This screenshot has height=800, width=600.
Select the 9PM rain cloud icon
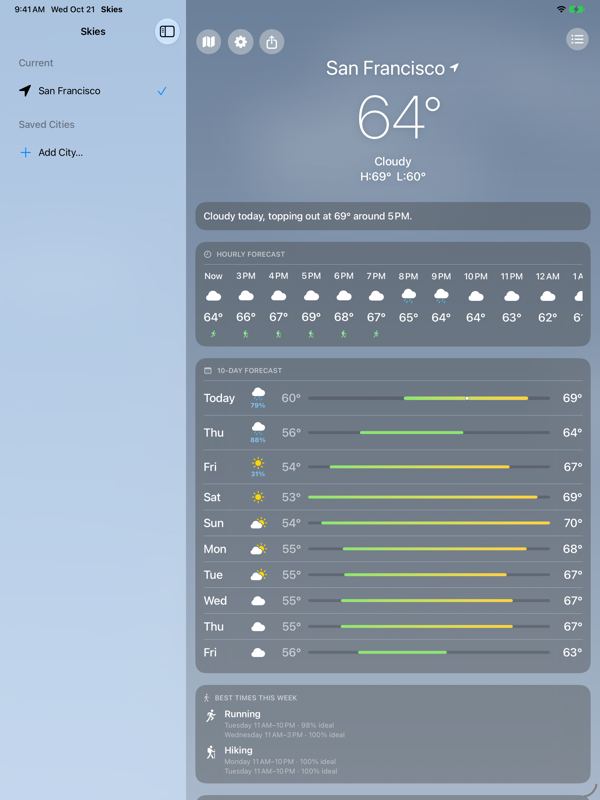[x=441, y=296]
